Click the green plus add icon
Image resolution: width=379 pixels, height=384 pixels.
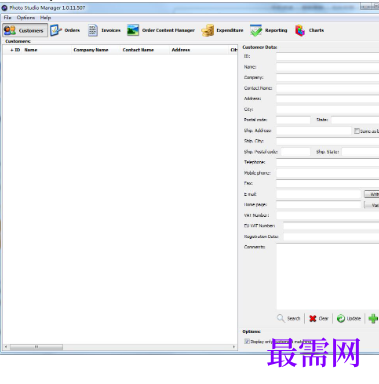coord(373,318)
